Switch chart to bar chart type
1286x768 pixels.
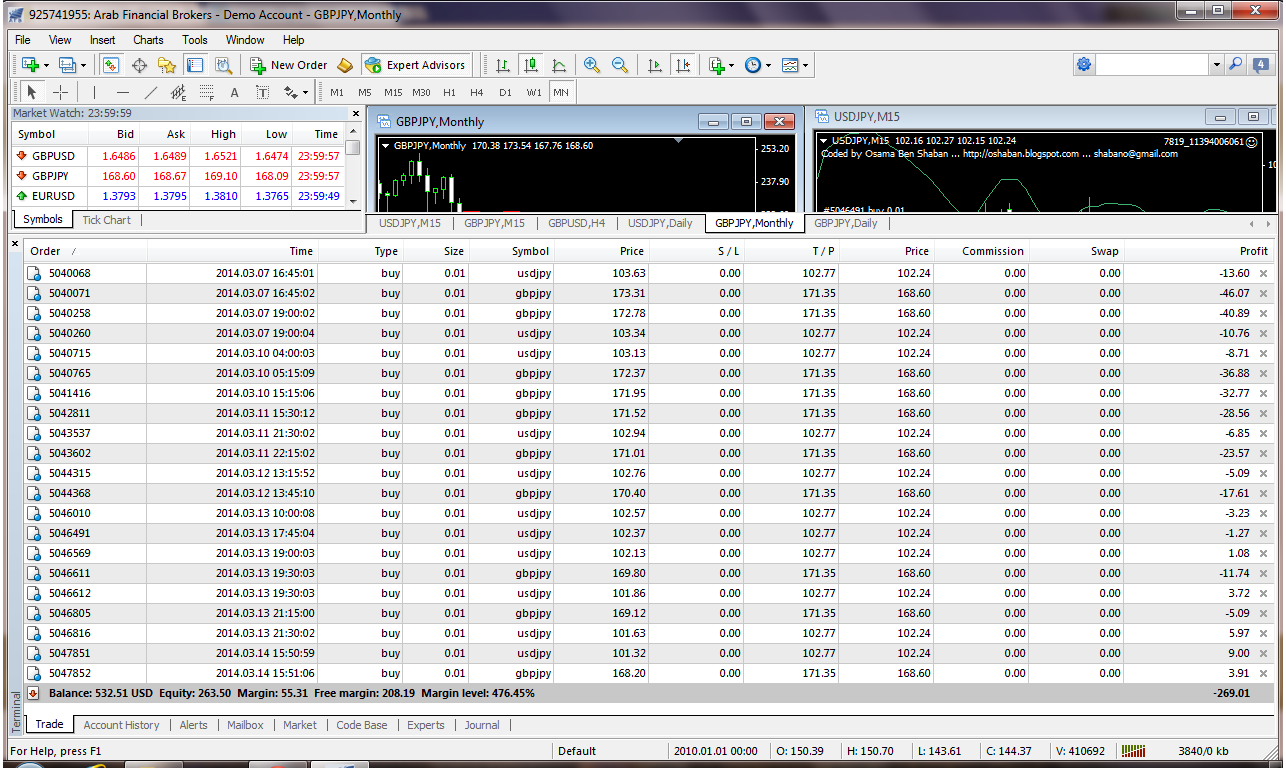[503, 65]
